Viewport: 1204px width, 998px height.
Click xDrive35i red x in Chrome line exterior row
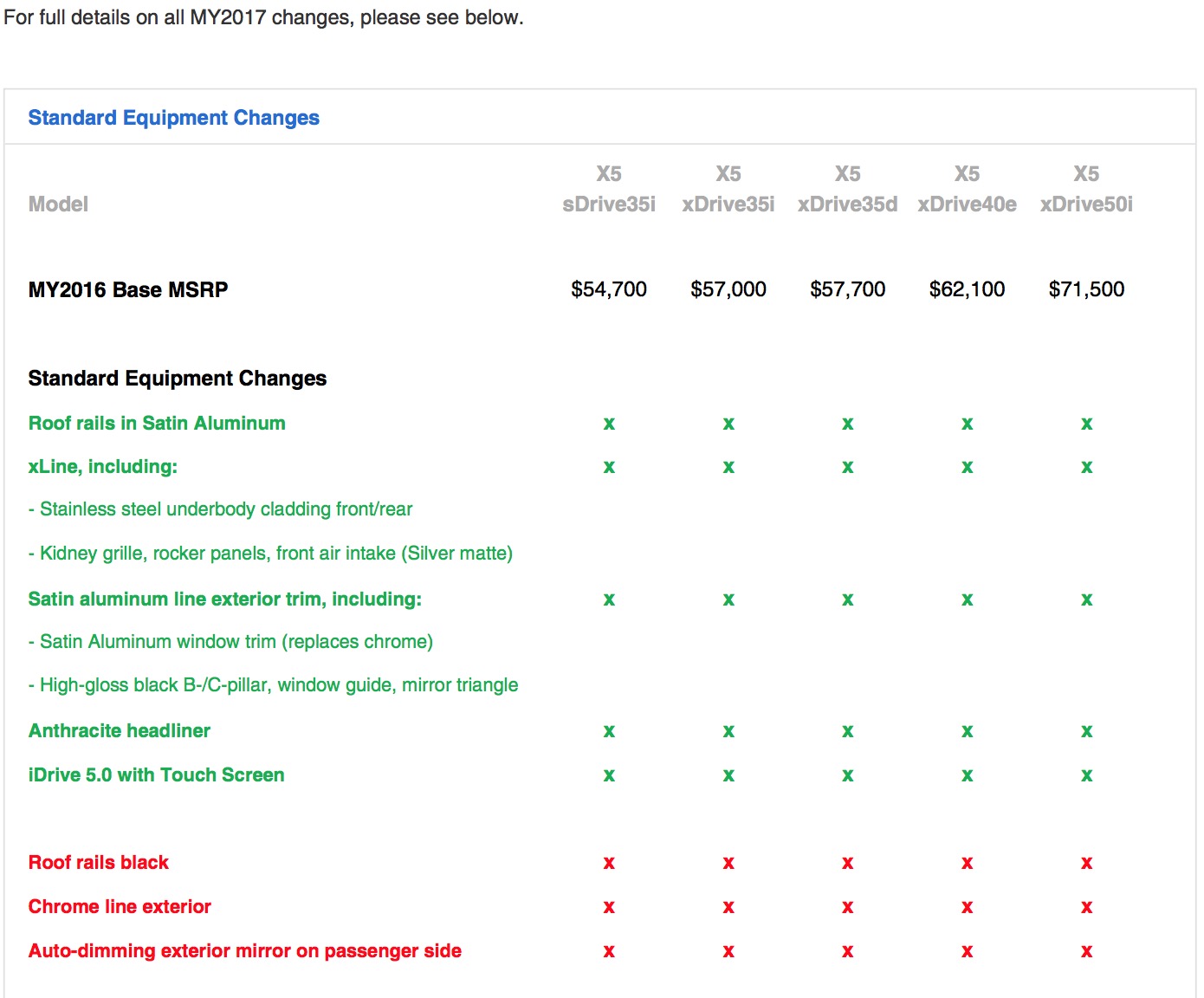728,907
